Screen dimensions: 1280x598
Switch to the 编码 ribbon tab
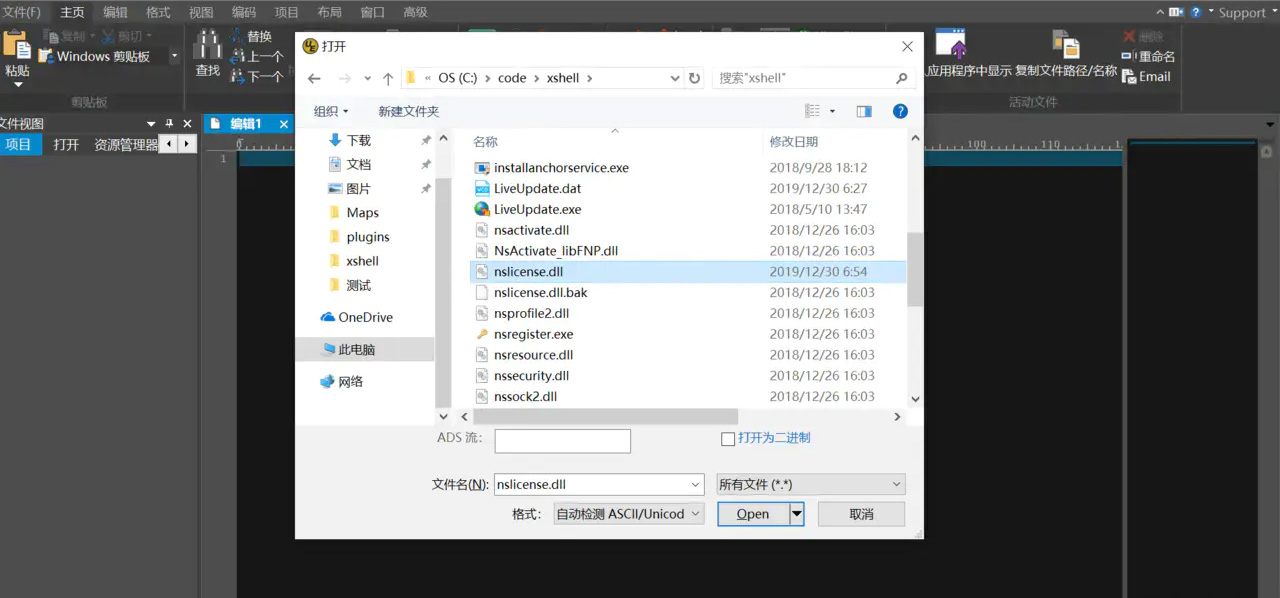click(x=244, y=12)
